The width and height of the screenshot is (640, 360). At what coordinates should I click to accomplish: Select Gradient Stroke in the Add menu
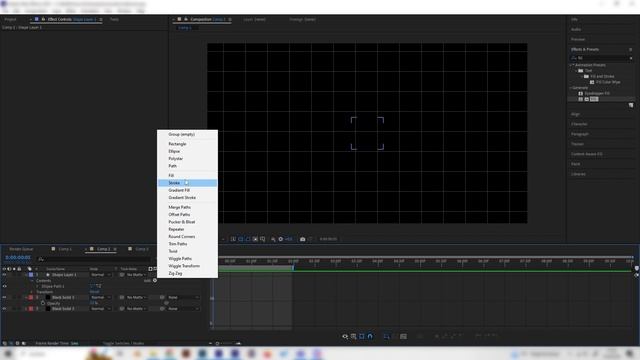(187, 198)
